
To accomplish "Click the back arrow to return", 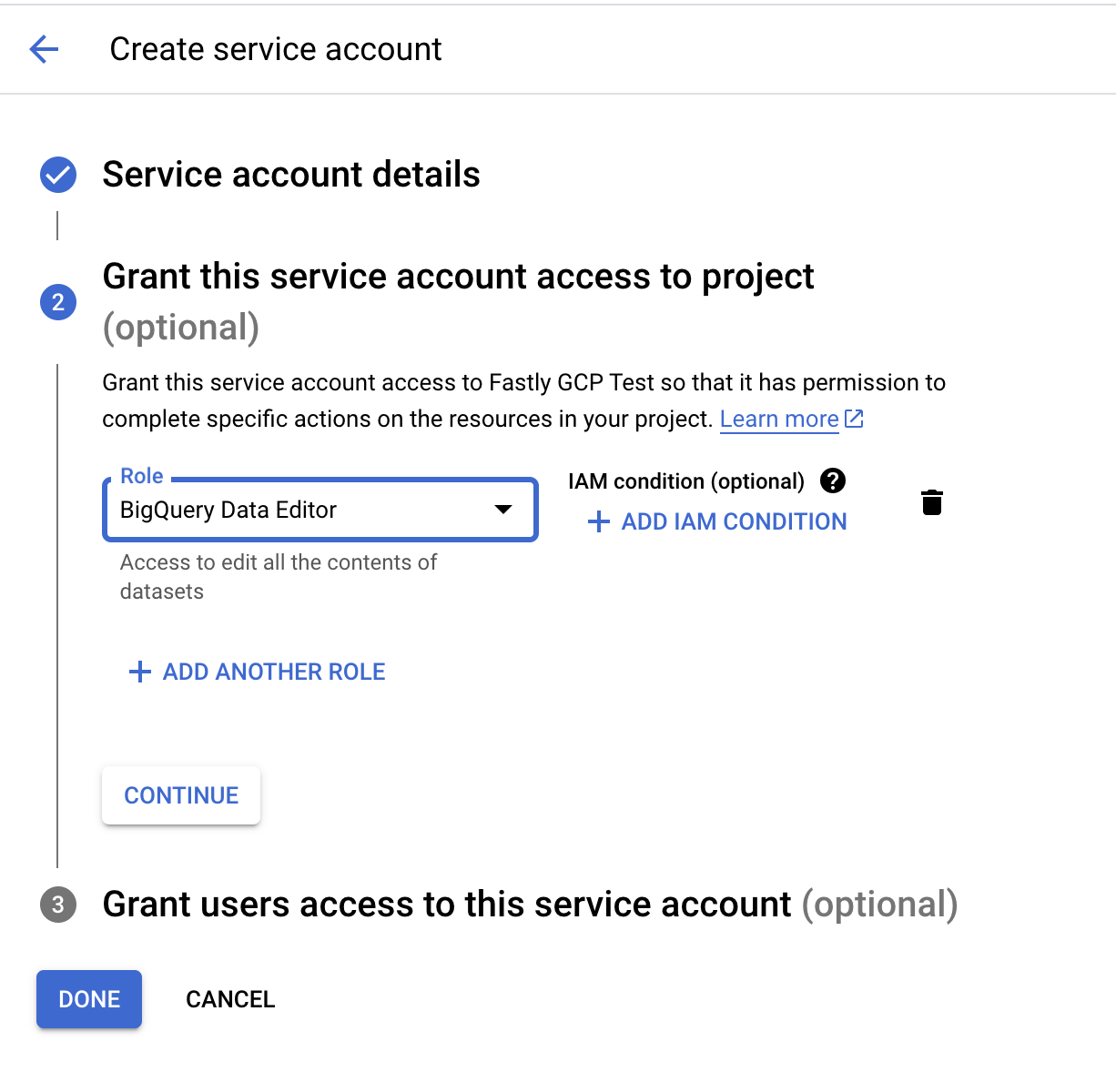I will pyautogui.click(x=43, y=49).
